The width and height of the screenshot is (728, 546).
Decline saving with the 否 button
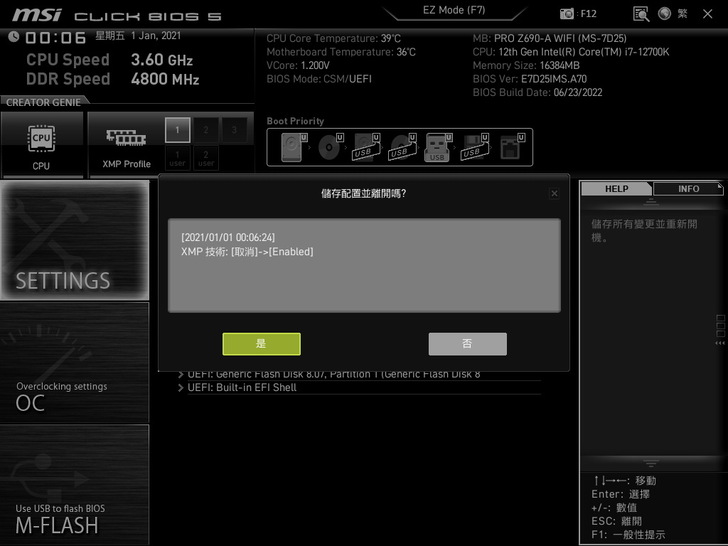[468, 344]
